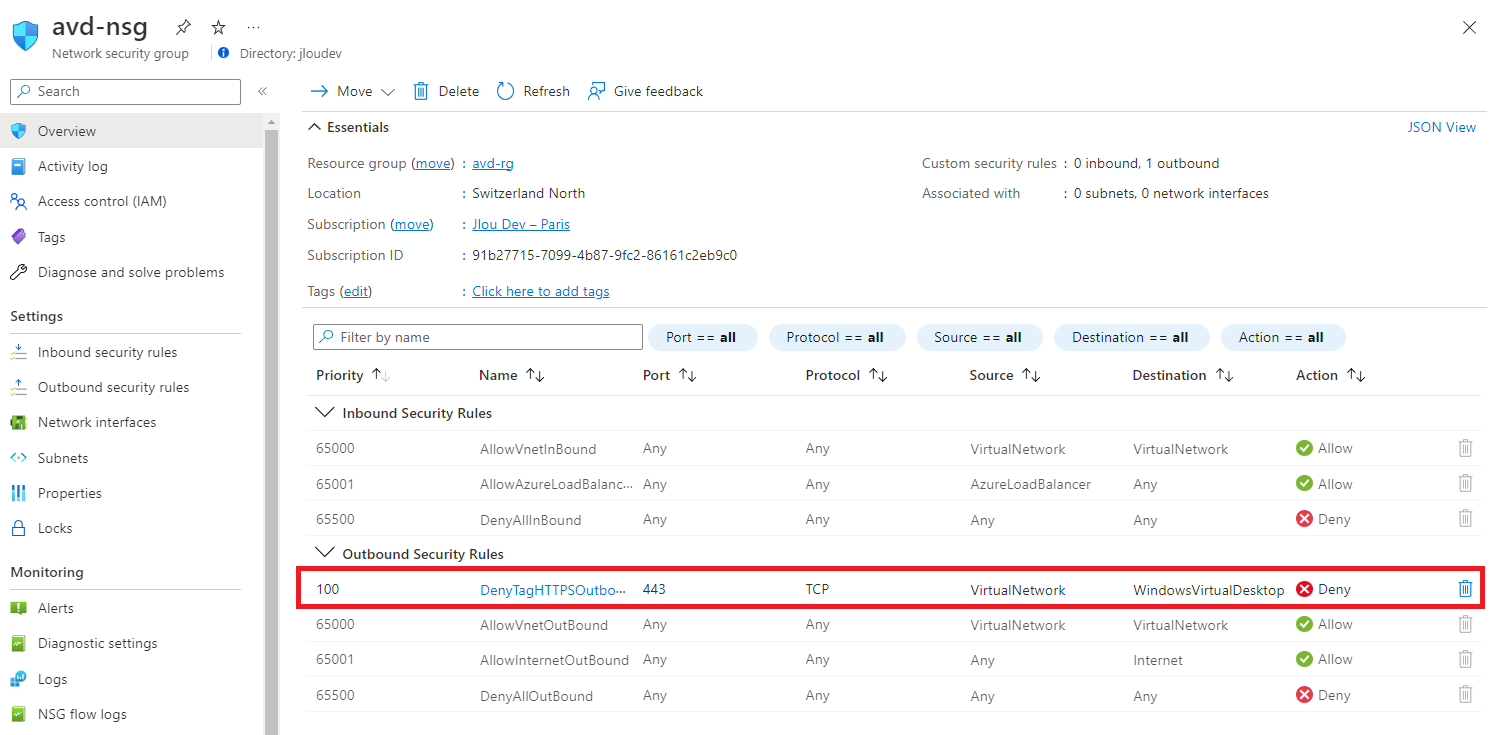Select the AllowVnetOutBound rule name
The width and height of the screenshot is (1501, 735).
(x=544, y=625)
